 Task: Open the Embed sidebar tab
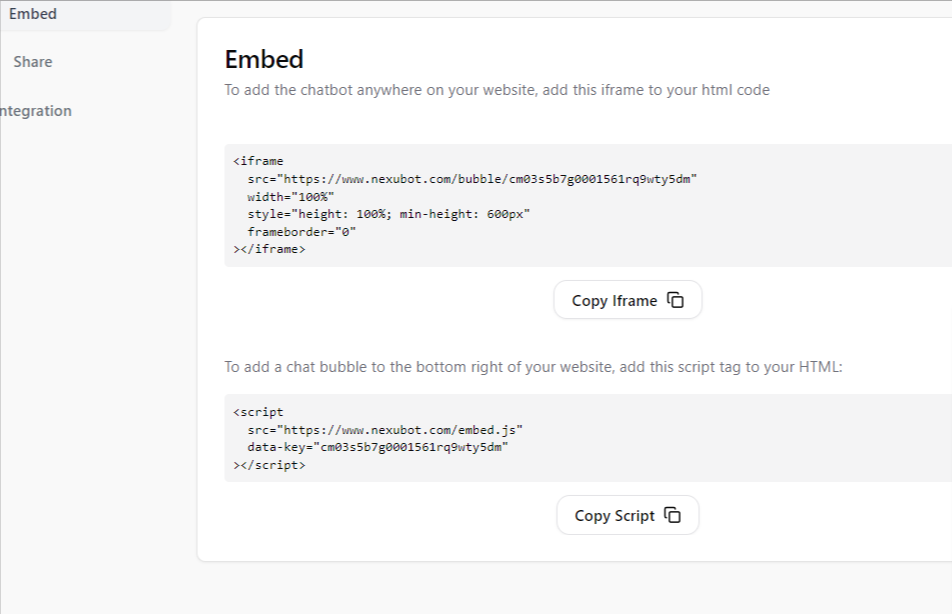point(33,14)
